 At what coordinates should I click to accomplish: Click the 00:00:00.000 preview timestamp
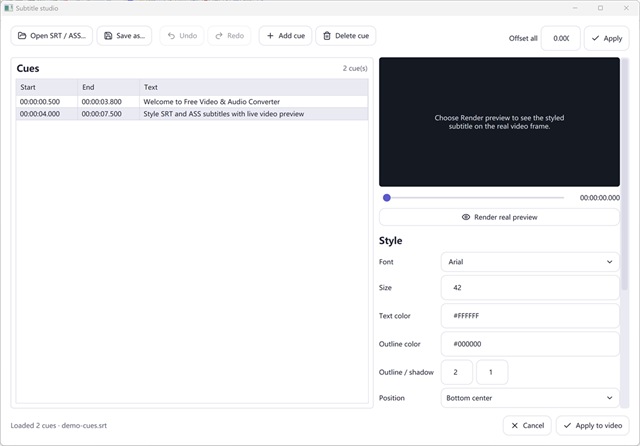point(600,198)
